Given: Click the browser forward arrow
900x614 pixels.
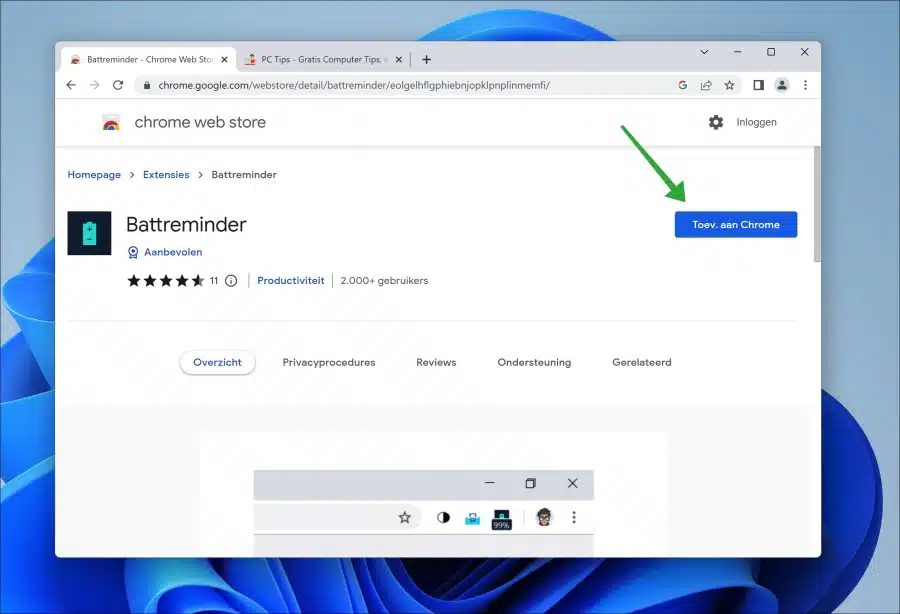Looking at the screenshot, I should point(94,85).
